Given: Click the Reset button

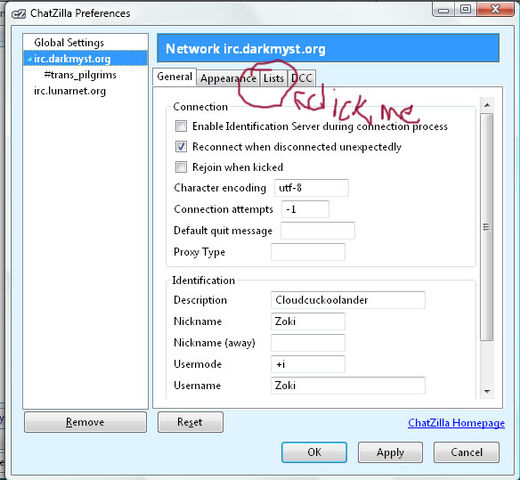Looking at the screenshot, I should (190, 422).
